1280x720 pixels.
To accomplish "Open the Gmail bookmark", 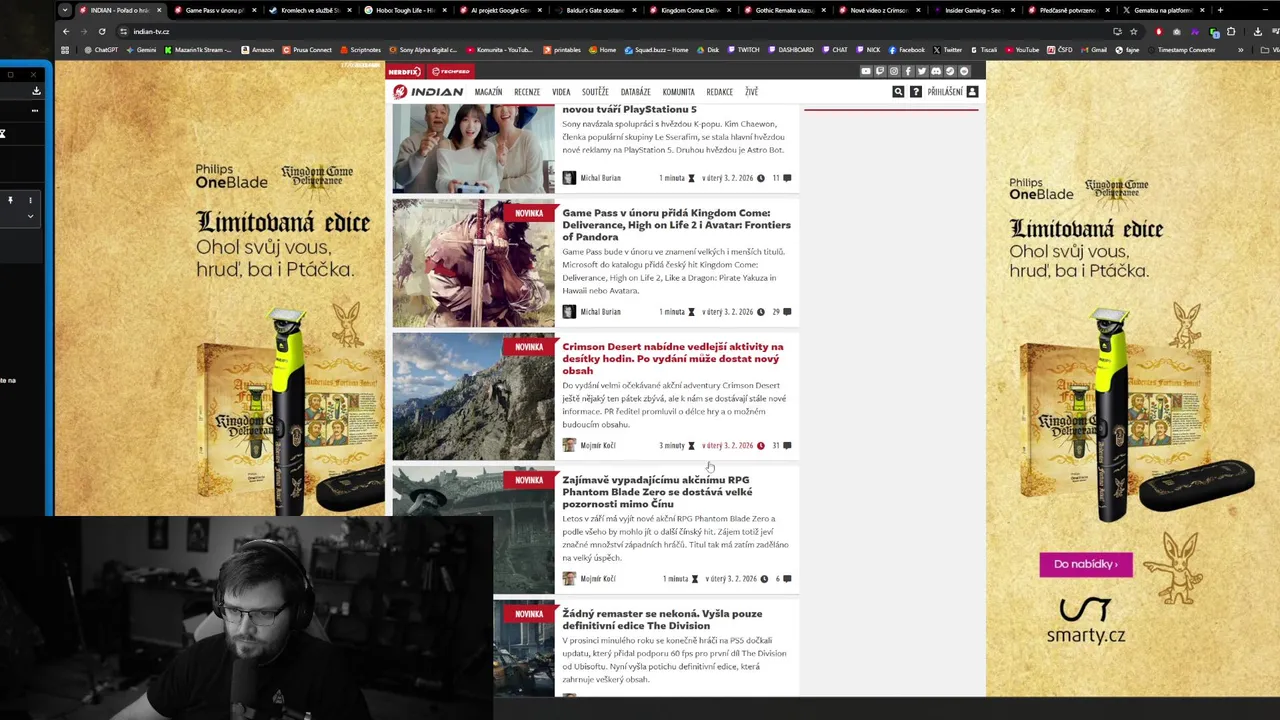I will point(1093,50).
